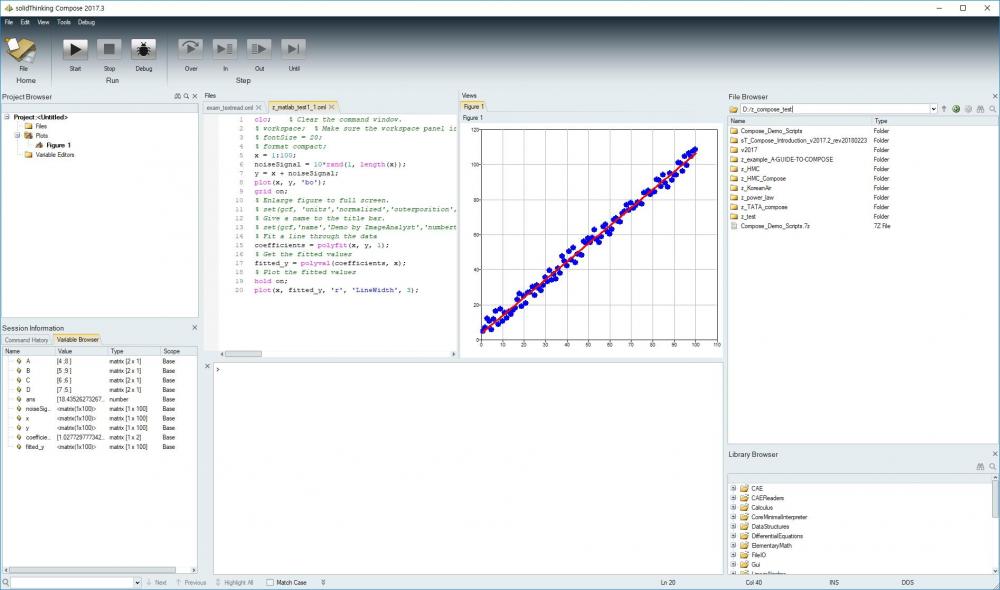Click magnifier search icon in File Browser
1000x590 pixels.
pos(992,109)
